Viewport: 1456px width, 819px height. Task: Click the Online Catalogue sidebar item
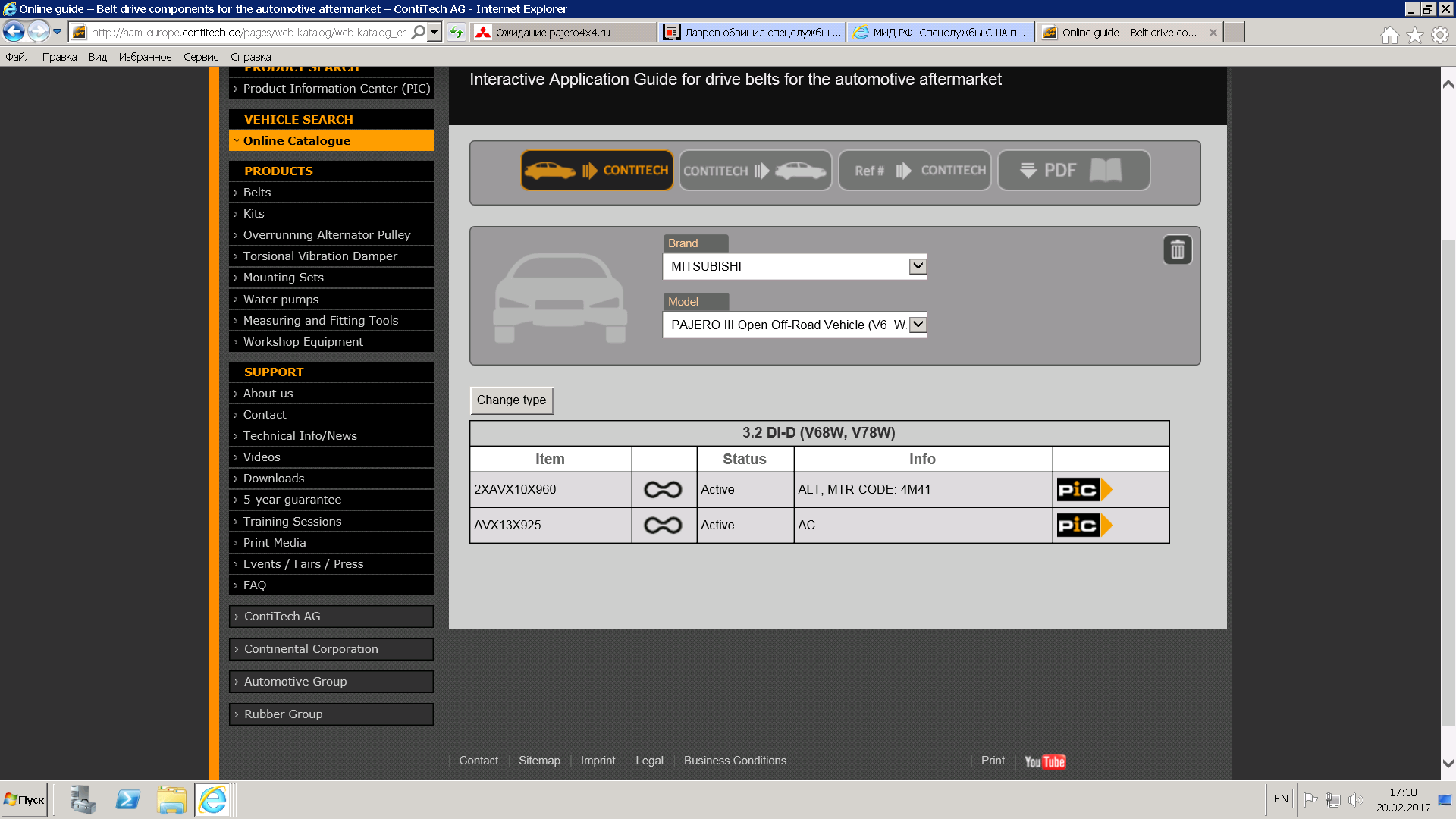297,141
